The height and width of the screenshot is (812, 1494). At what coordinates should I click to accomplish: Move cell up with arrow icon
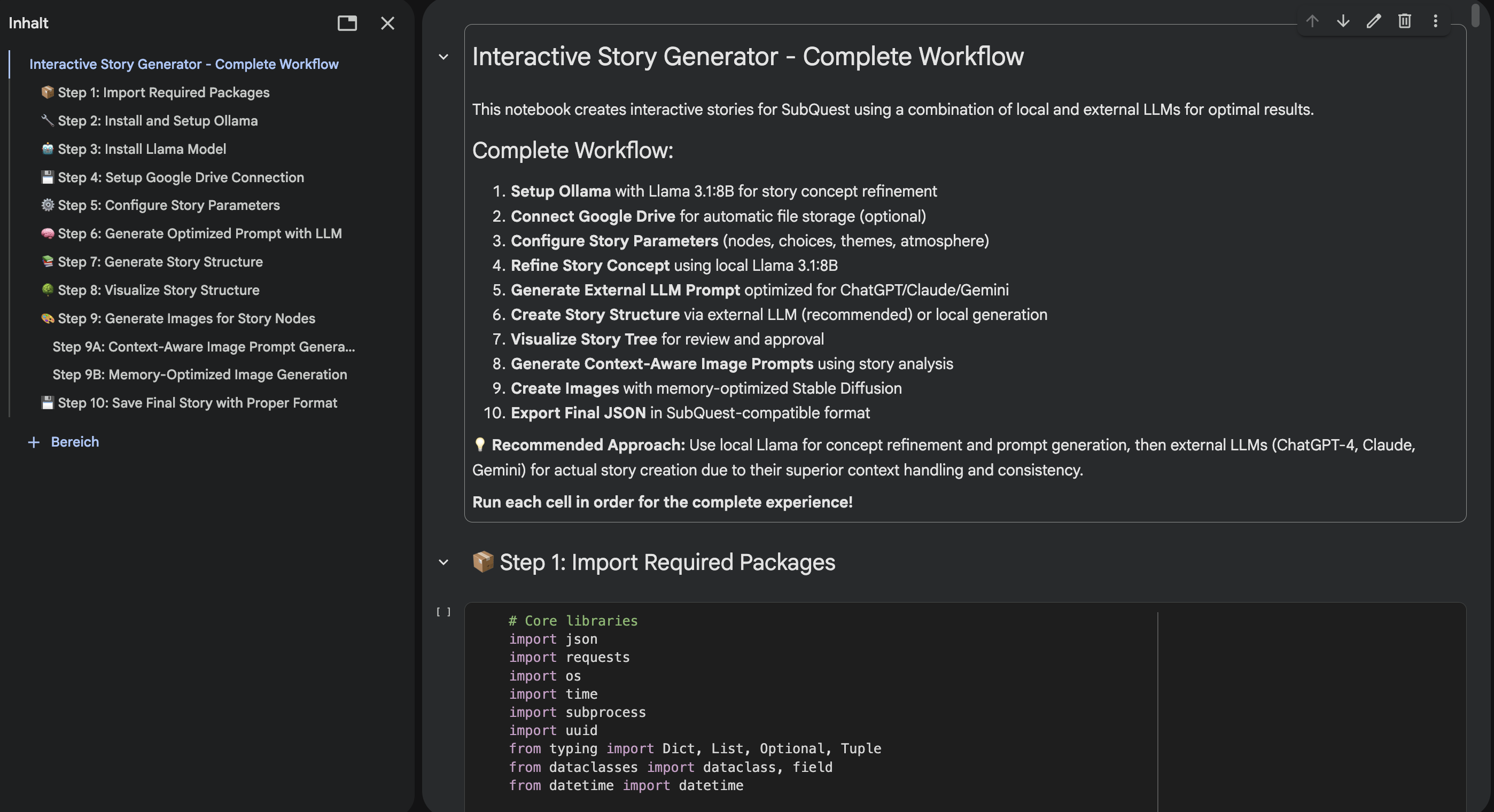pos(1312,21)
